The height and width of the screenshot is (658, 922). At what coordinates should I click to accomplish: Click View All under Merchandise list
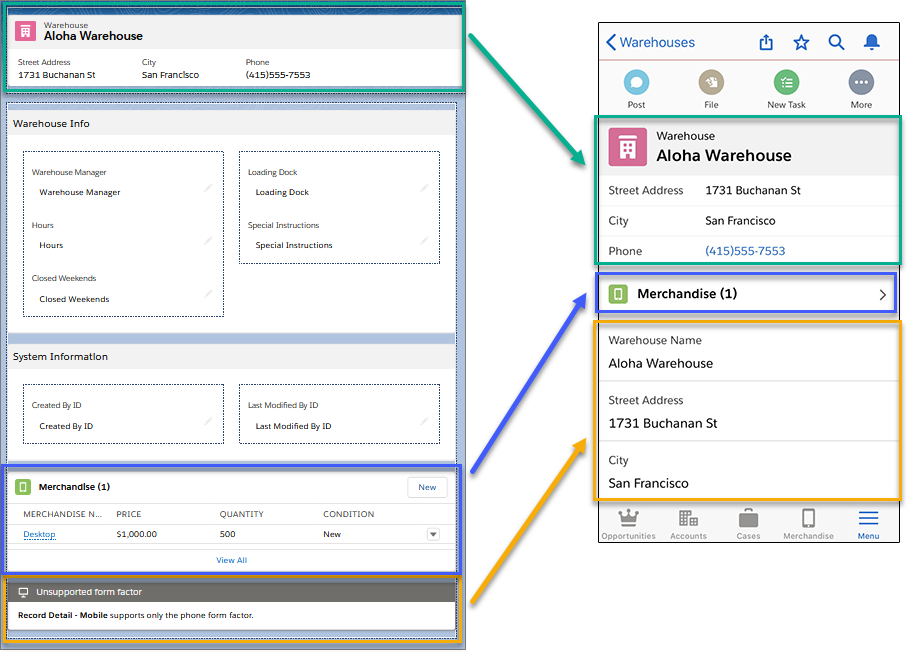coord(231,560)
